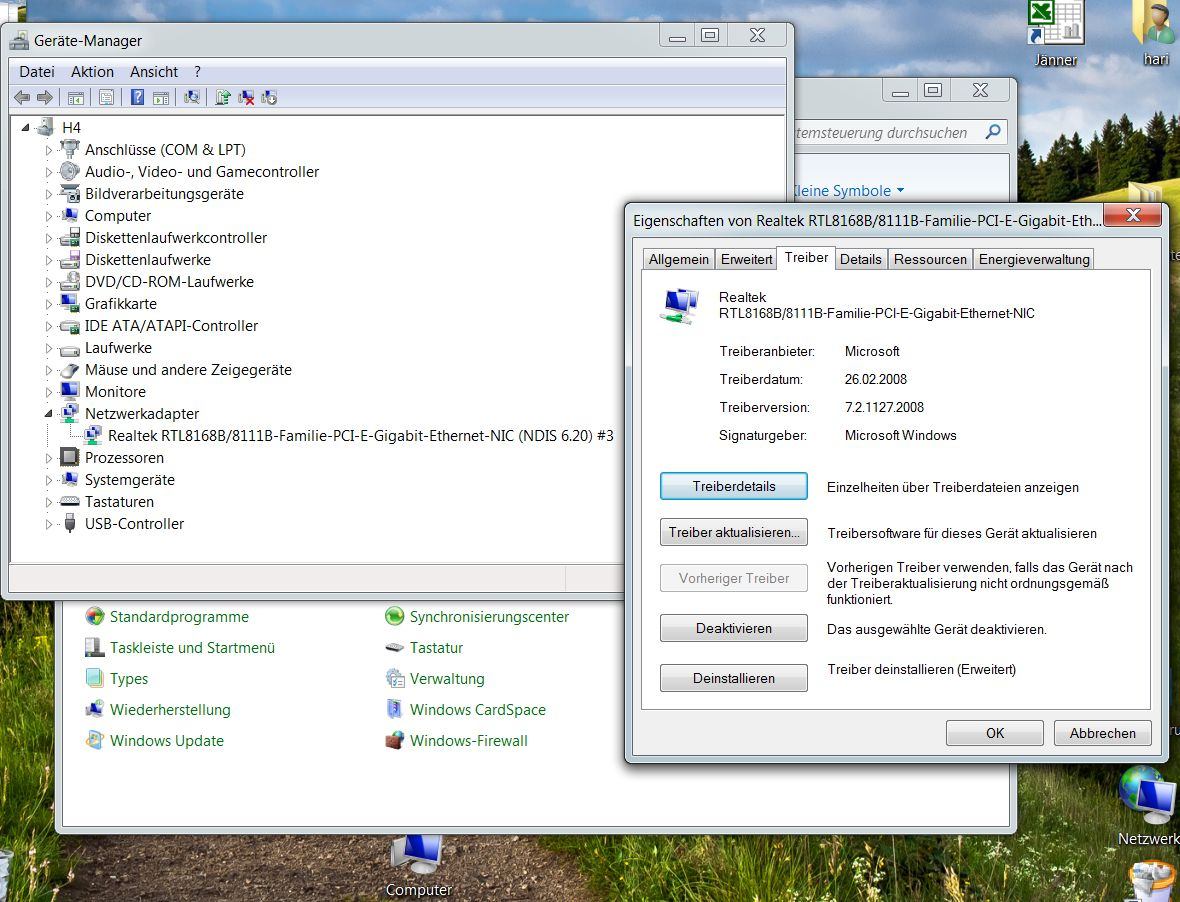The image size is (1180, 902).
Task: Click the Synchronisierungscenter icon
Action: [x=394, y=616]
